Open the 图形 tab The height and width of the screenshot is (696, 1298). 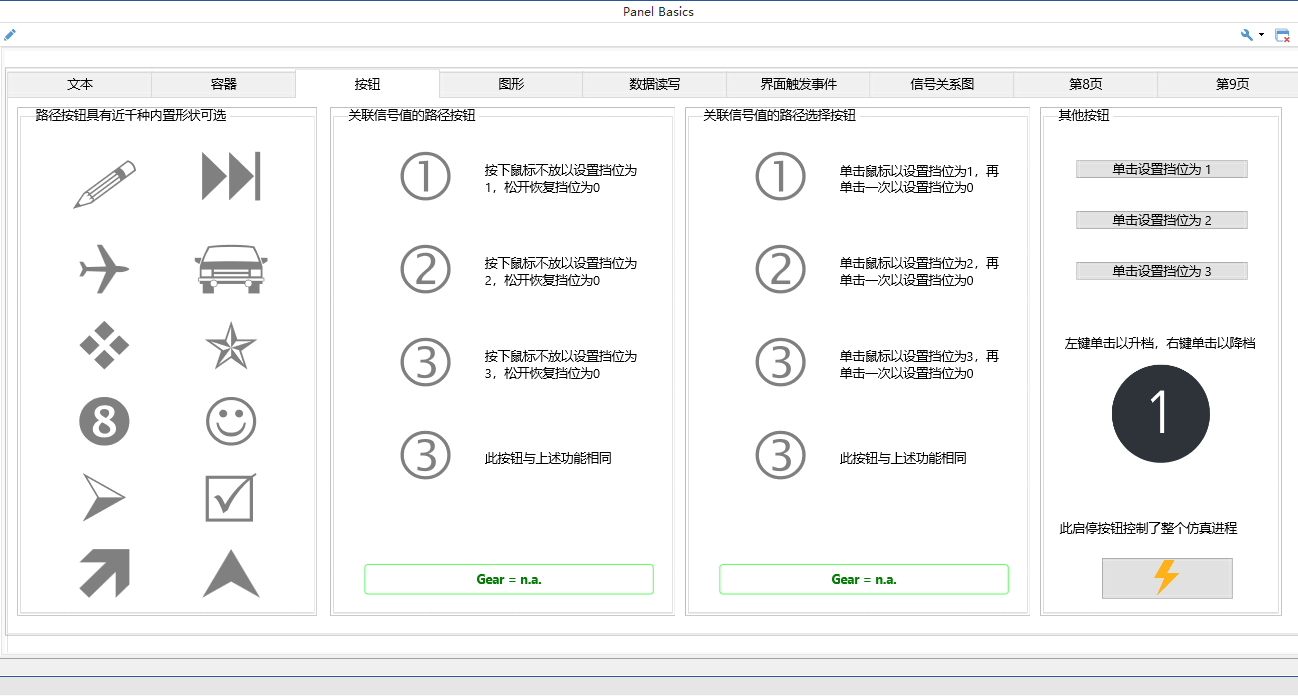pos(511,84)
